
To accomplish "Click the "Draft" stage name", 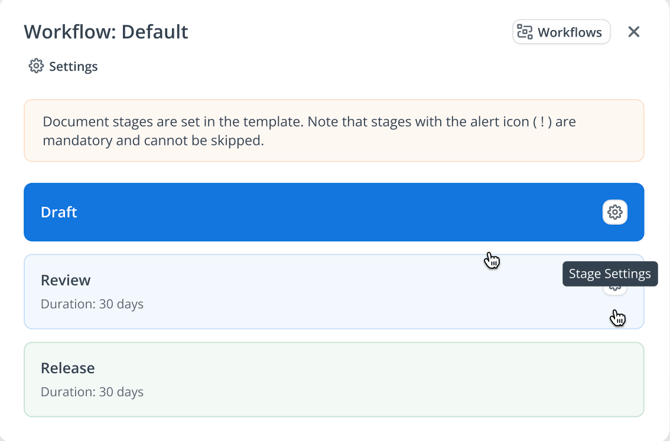I will click(59, 212).
